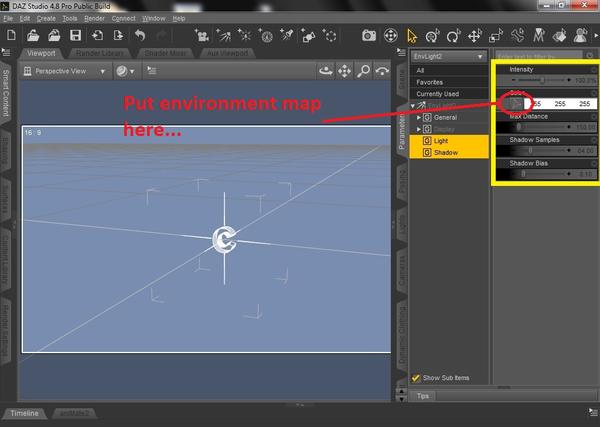Open the Smart Content side tab
Screen dimensions: 600x427
[6, 93]
